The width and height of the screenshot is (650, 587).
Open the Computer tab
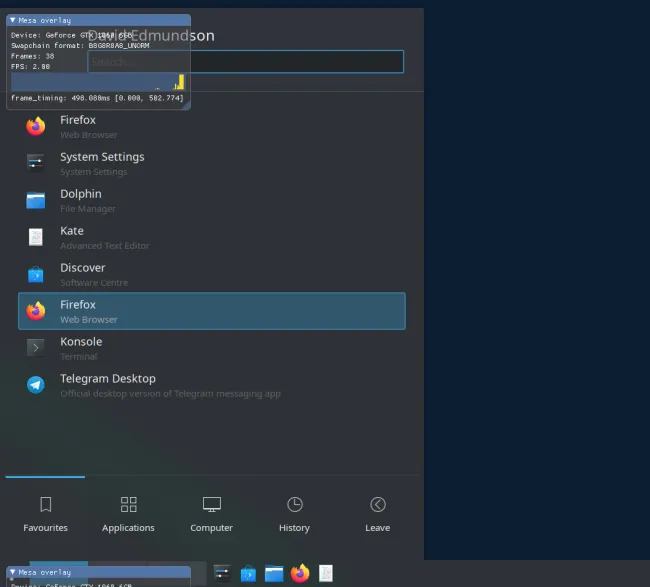point(211,514)
